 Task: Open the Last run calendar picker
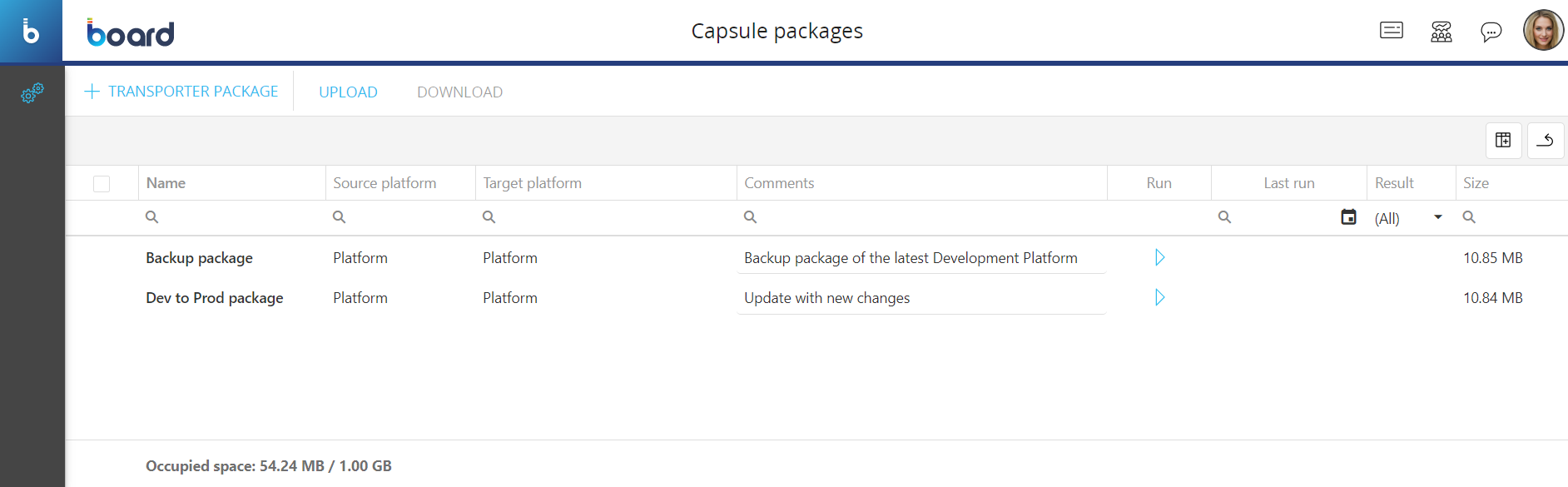1348,217
